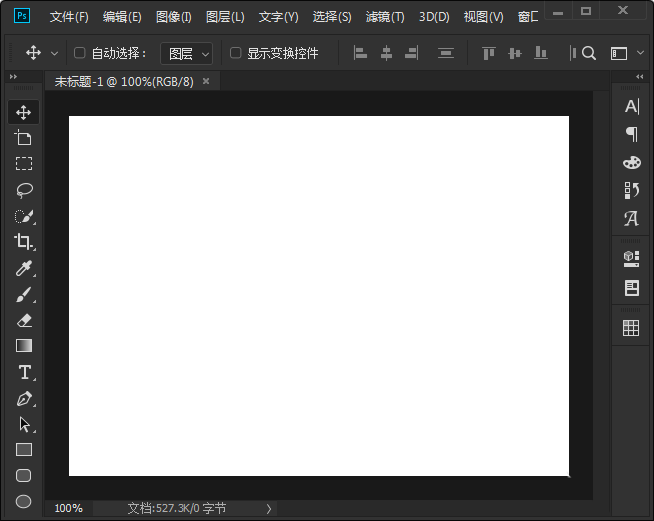The image size is (654, 521).
Task: Switch to the 未标题-1 document tab
Action: tap(124, 81)
